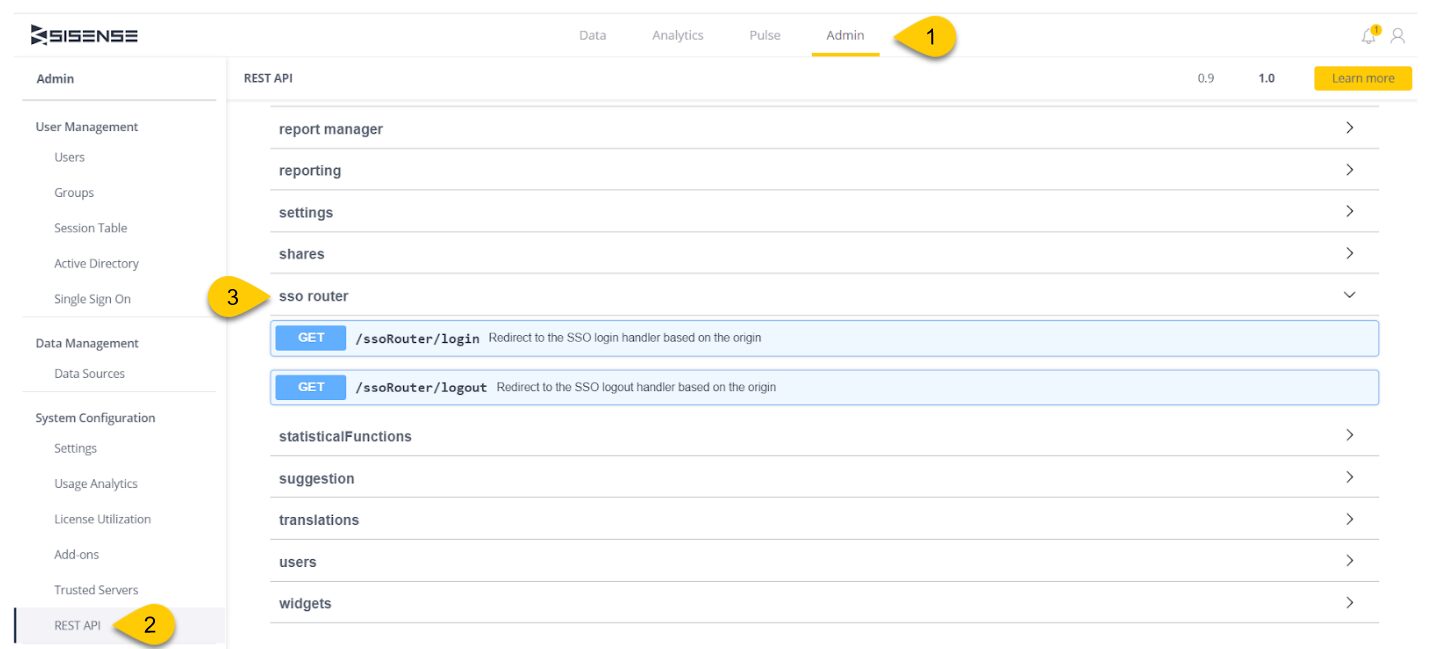The width and height of the screenshot is (1437, 649).
Task: Select REST API in sidebar
Action: coord(77,625)
